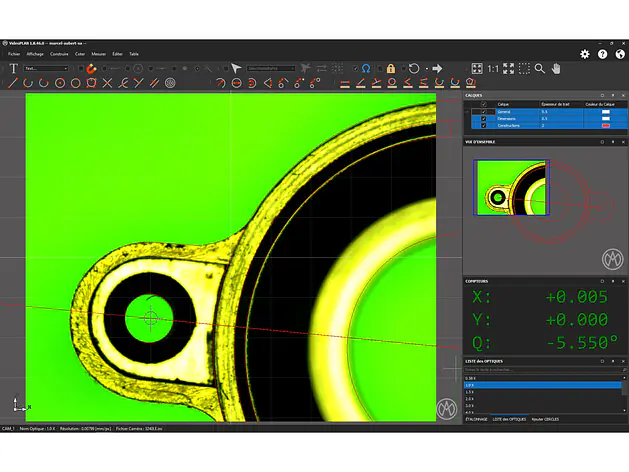Click the help question mark icon

tap(602, 54)
